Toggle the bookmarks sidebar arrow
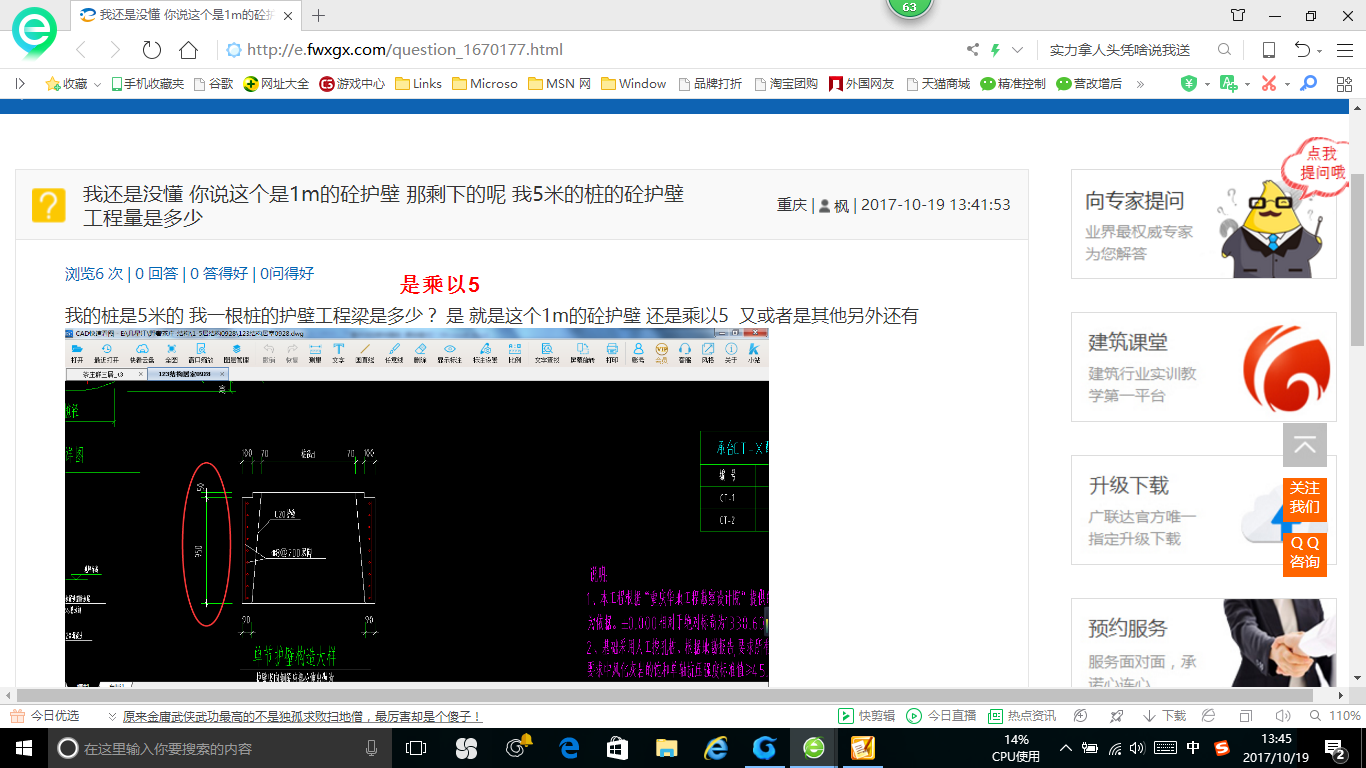Image resolution: width=1366 pixels, height=768 pixels. tap(20, 84)
